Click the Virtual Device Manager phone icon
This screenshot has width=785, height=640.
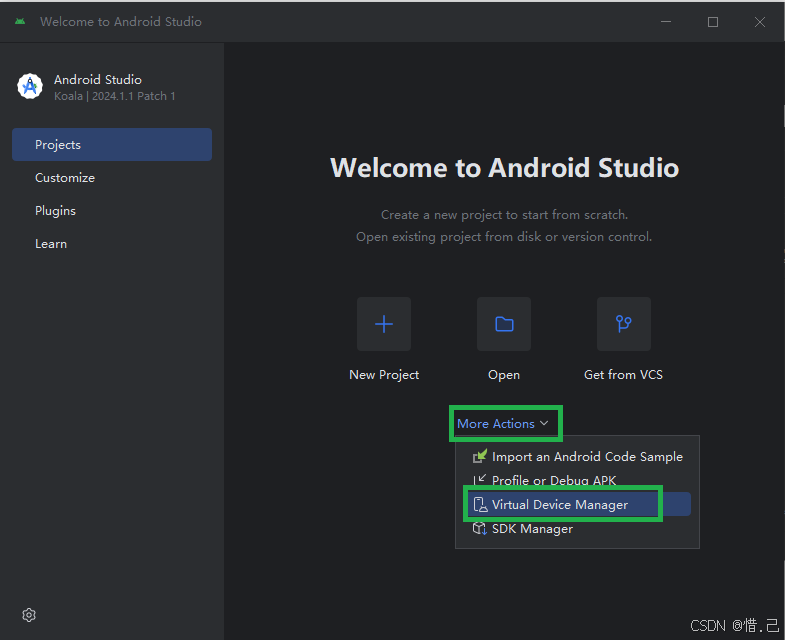click(x=480, y=504)
